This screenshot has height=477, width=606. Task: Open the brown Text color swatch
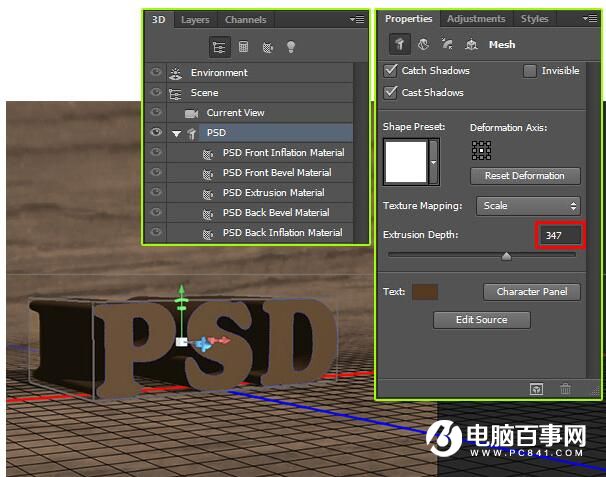pyautogui.click(x=425, y=292)
